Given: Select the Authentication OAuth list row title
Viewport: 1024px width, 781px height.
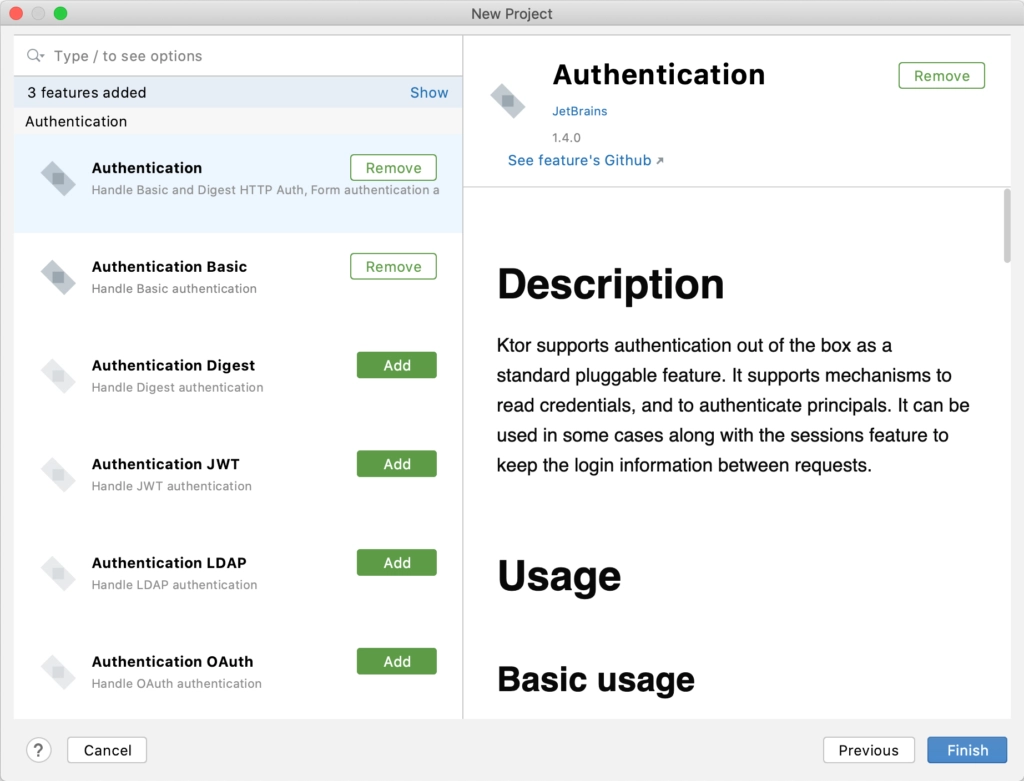Looking at the screenshot, I should coord(172,661).
